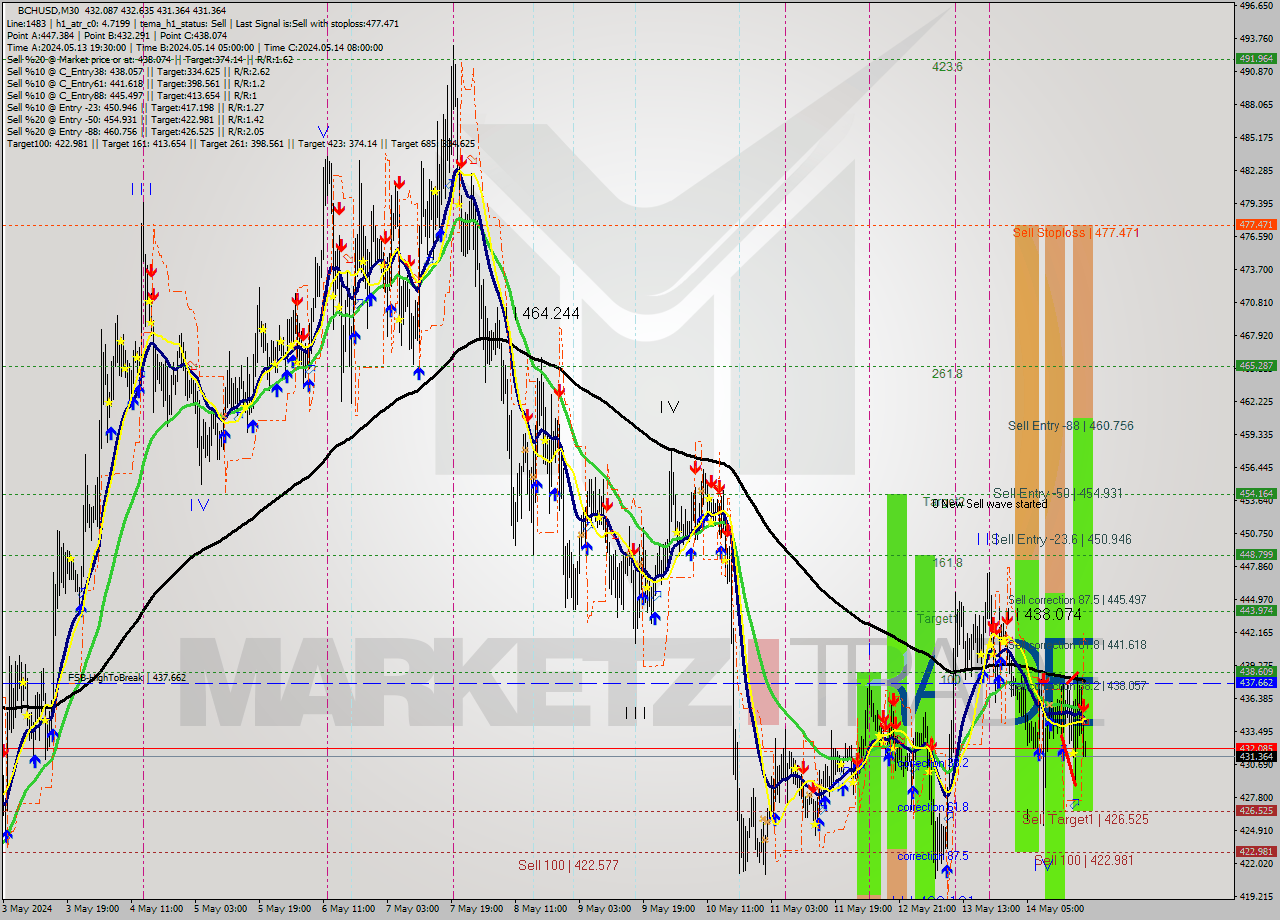Click the '3 May 2024' date on time axis
Image resolution: width=1280 pixels, height=920 pixels.
pyautogui.click(x=29, y=909)
